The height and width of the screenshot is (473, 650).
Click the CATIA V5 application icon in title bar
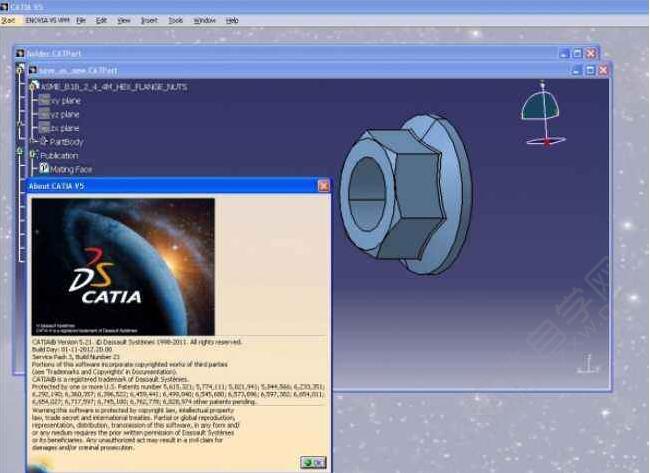[4, 7]
